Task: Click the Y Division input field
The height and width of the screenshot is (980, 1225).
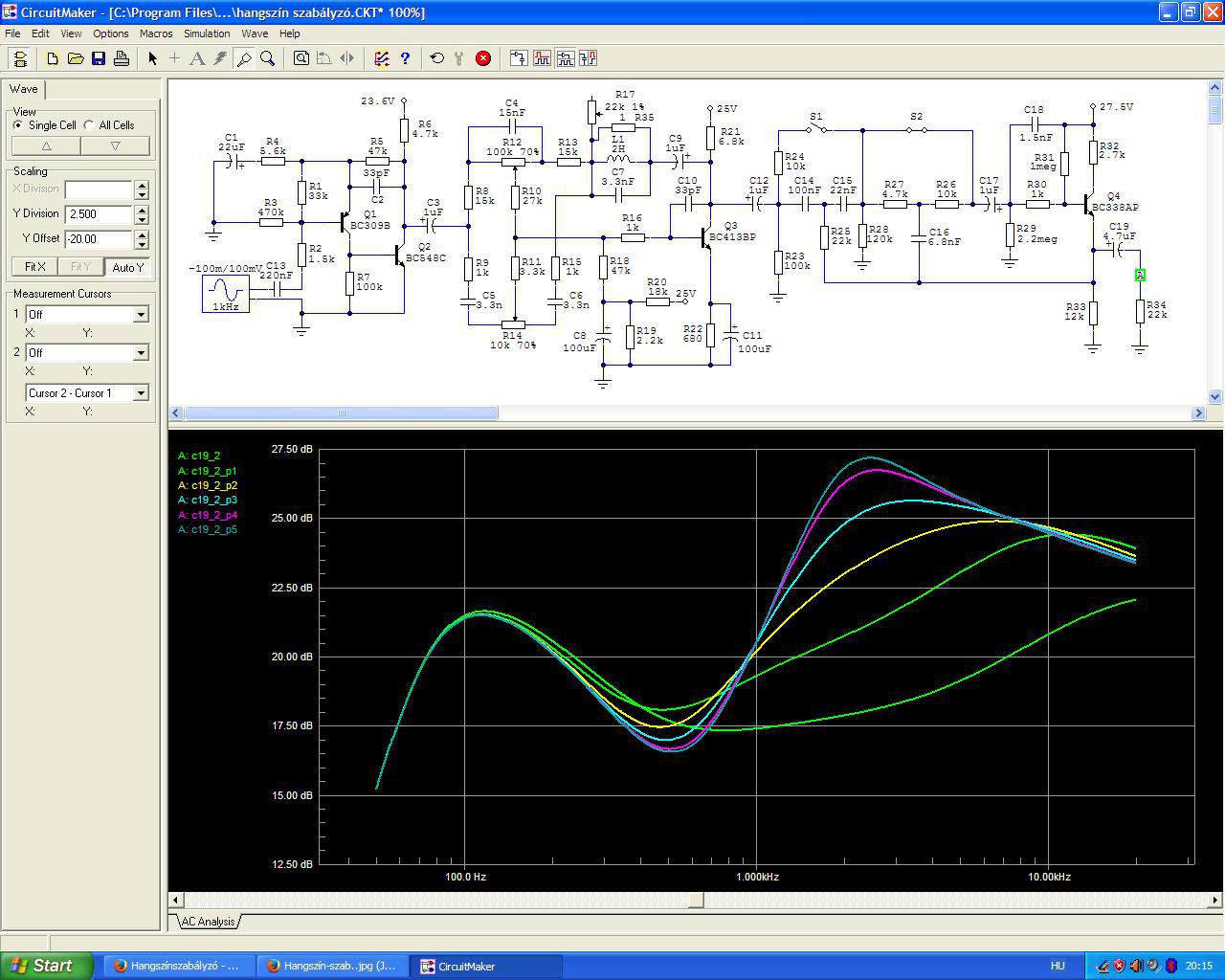Action: click(x=99, y=214)
